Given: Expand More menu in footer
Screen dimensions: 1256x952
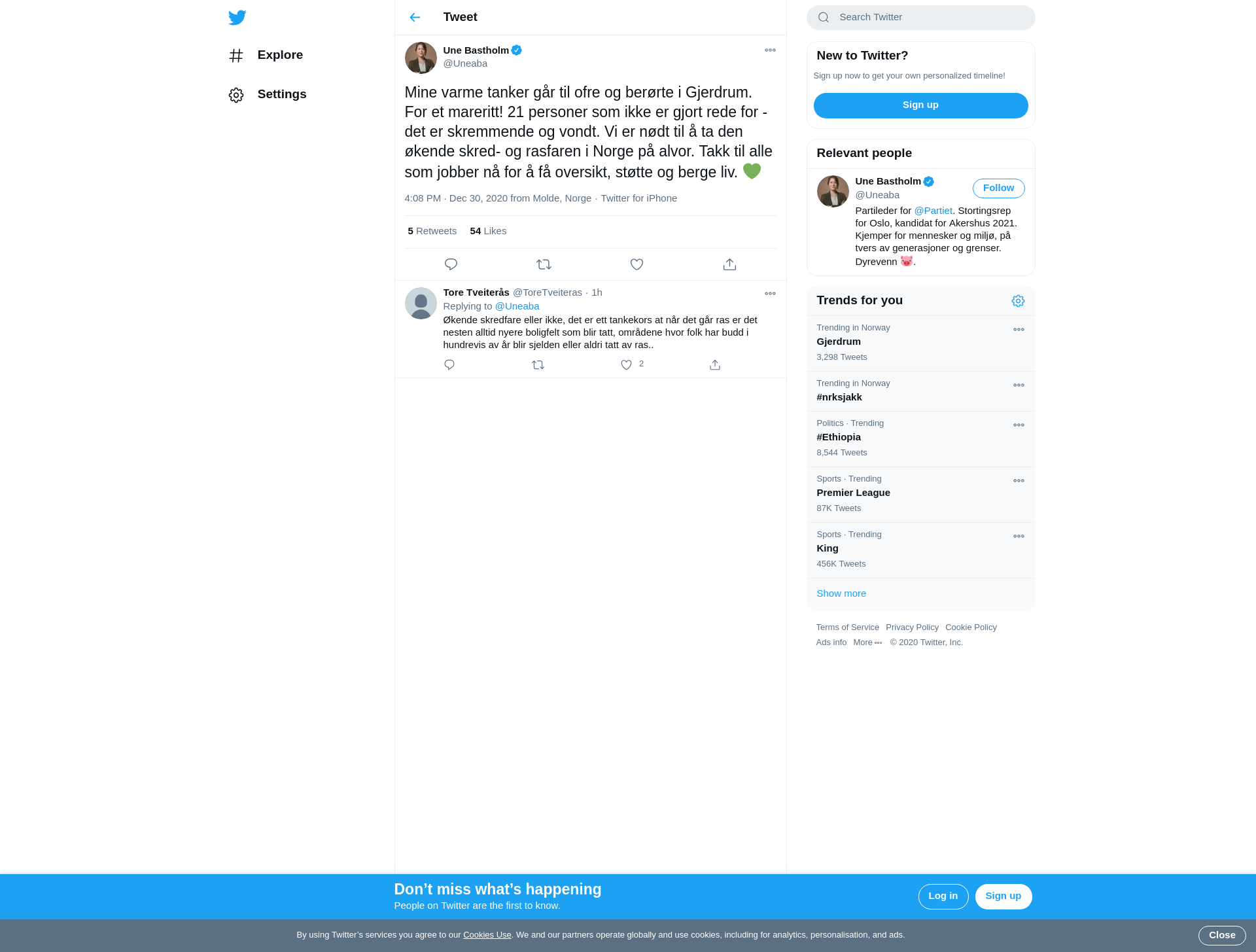Looking at the screenshot, I should pos(867,643).
